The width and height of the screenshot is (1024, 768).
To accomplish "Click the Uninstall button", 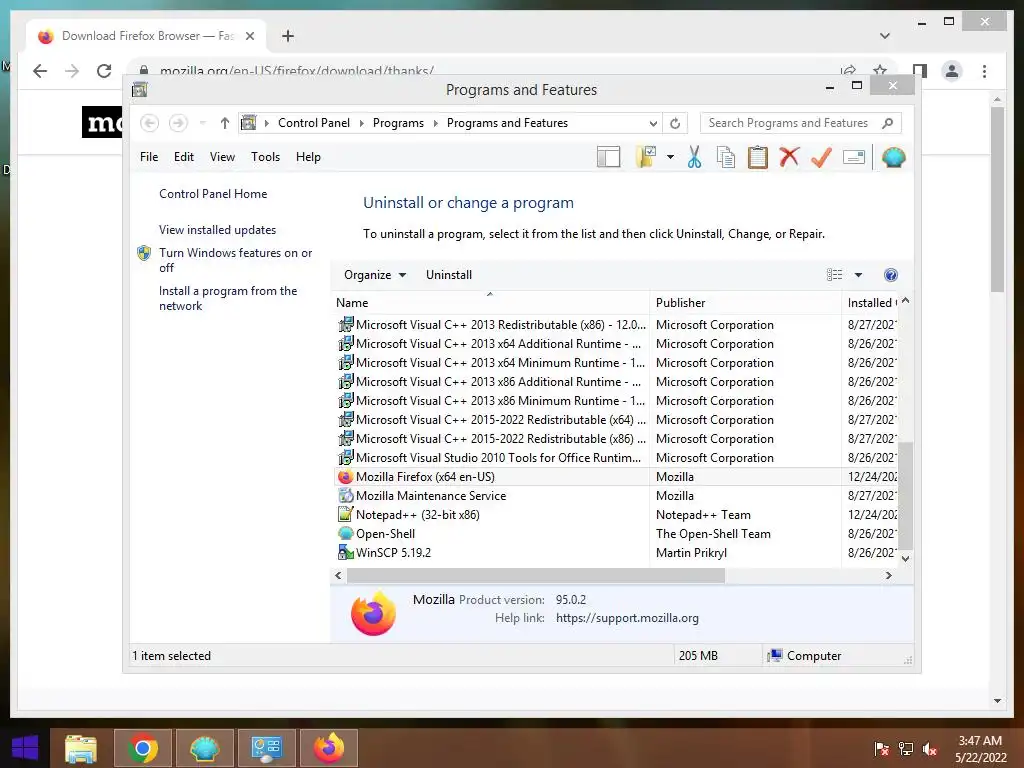I will click(x=449, y=275).
